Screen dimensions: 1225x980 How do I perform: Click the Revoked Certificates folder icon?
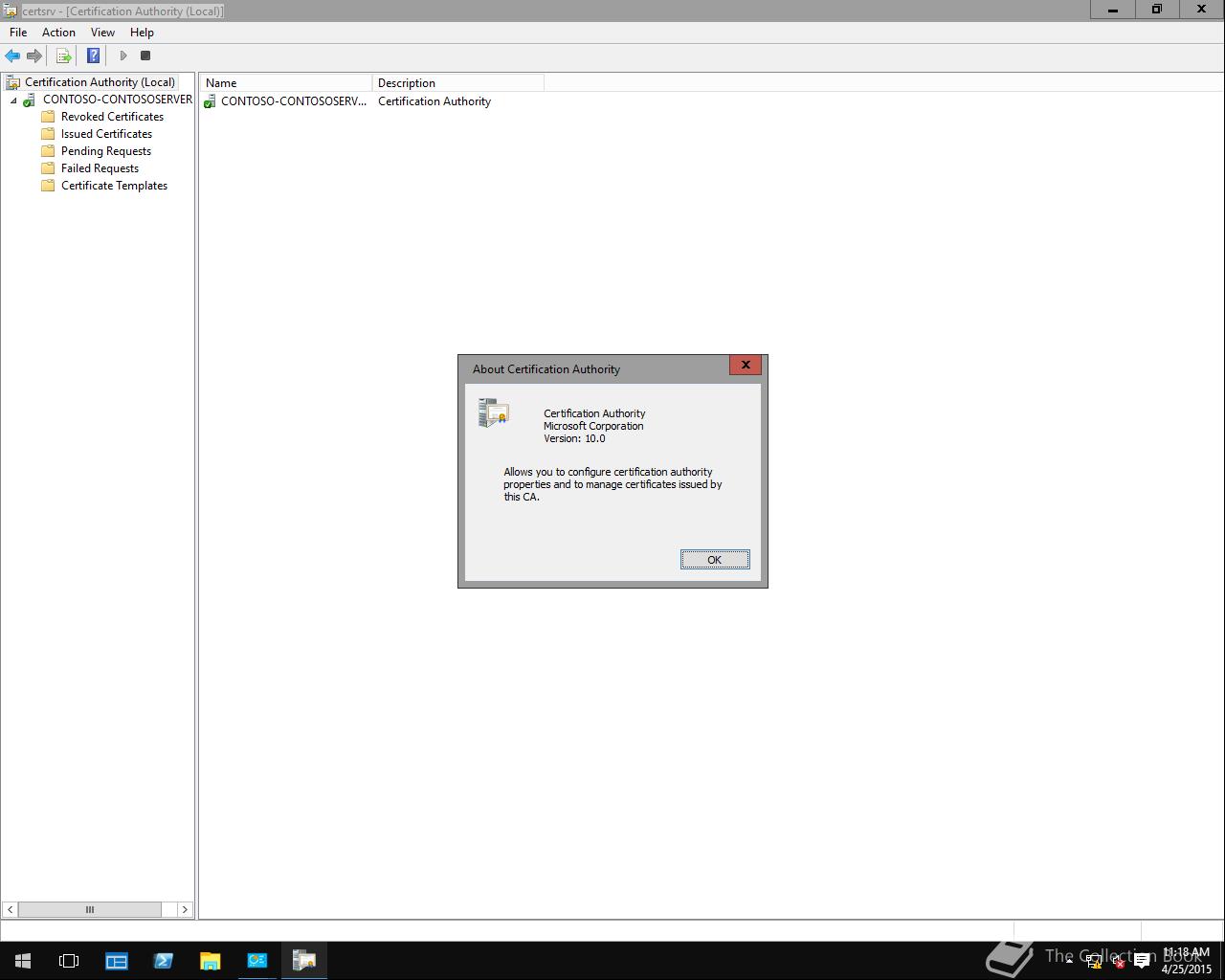[x=48, y=117]
